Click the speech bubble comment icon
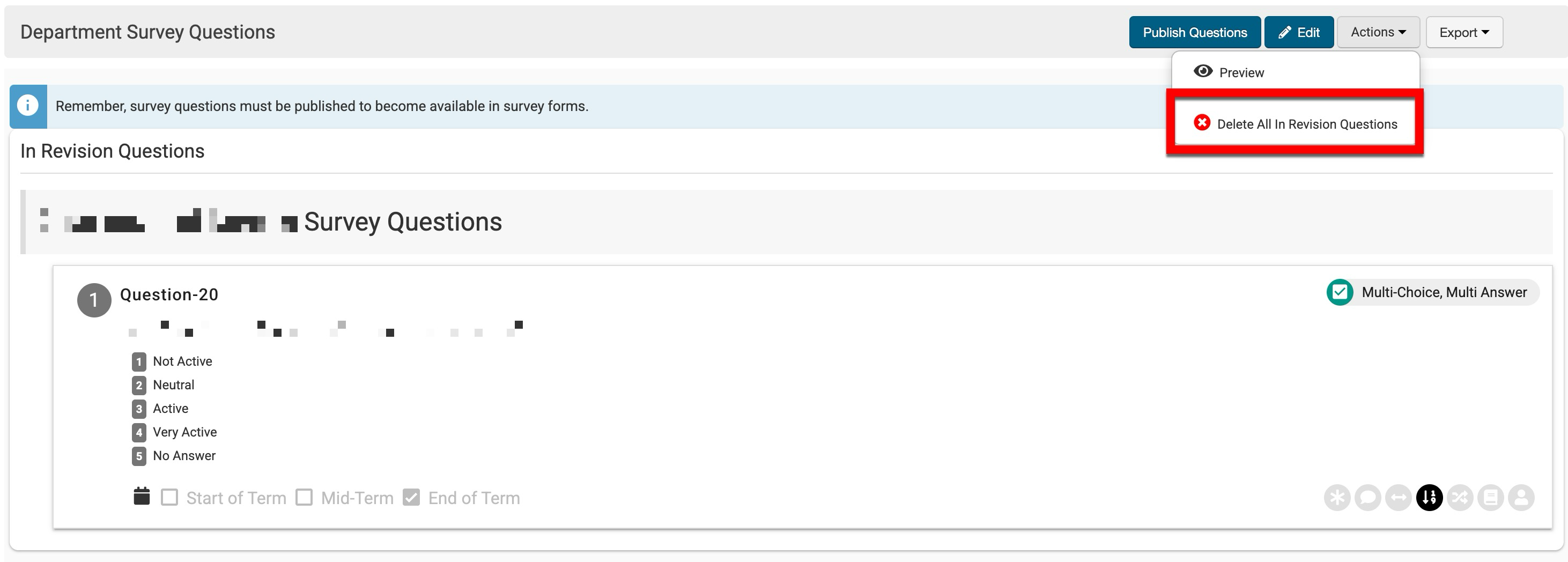This screenshot has width=1568, height=562. click(x=1367, y=498)
